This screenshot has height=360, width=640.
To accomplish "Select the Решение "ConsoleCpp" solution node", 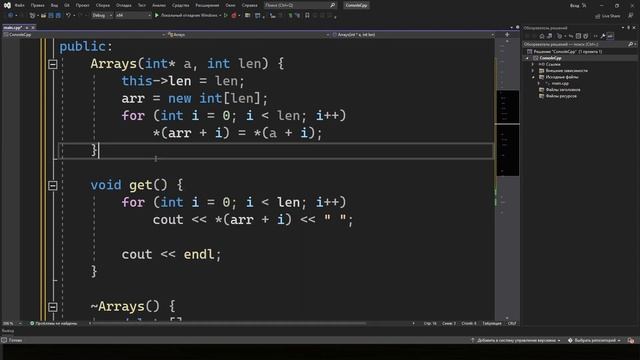I will [568, 52].
